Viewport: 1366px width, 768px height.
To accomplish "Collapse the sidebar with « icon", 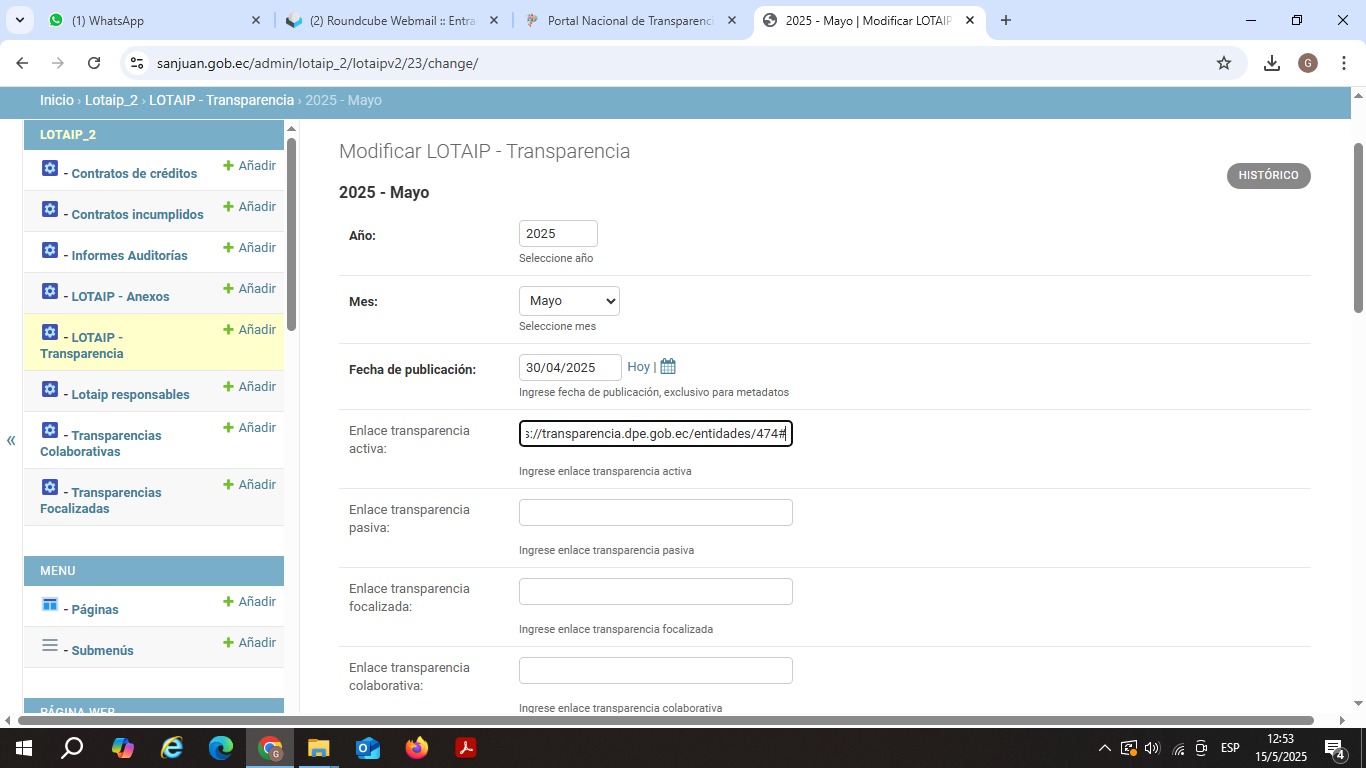I will pos(11,440).
